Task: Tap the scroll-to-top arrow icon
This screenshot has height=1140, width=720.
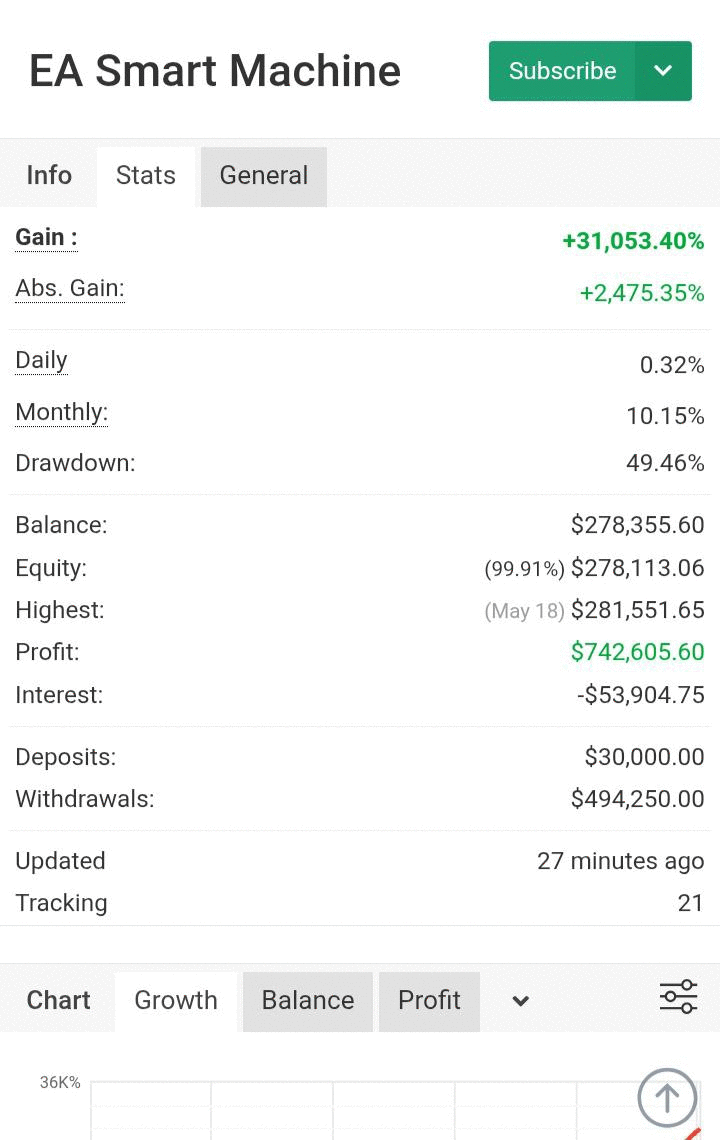Action: (667, 1098)
